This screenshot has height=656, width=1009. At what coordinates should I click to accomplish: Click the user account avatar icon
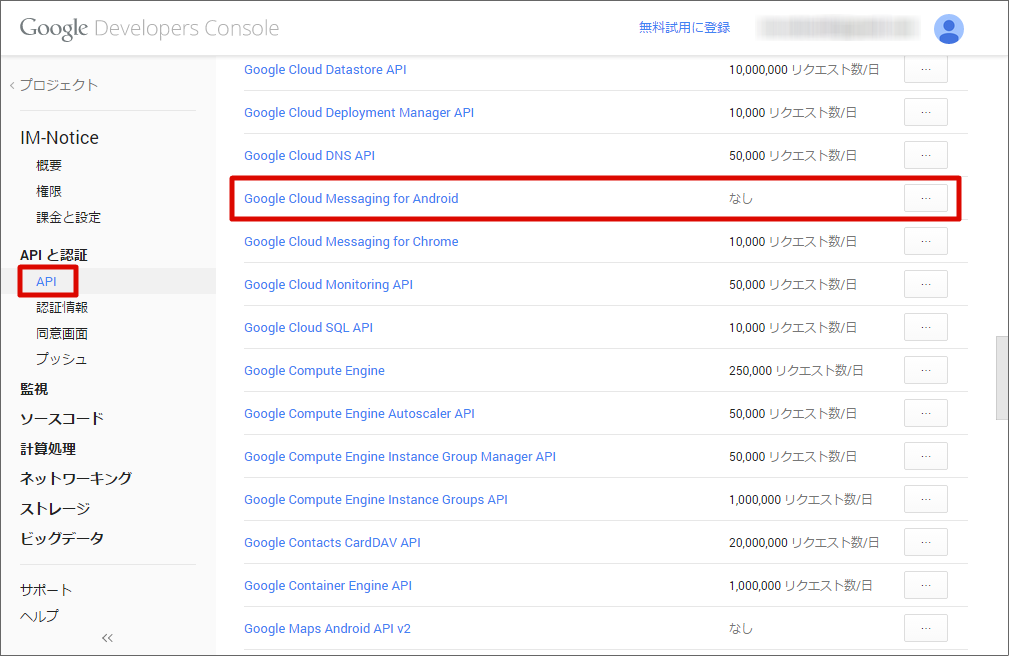(949, 29)
